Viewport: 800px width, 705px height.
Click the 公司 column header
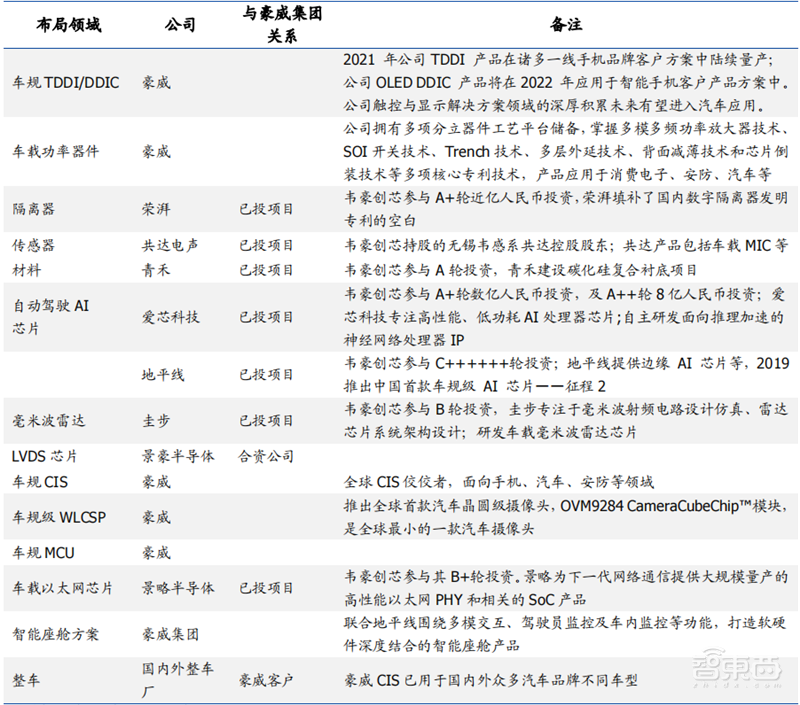pyautogui.click(x=178, y=22)
